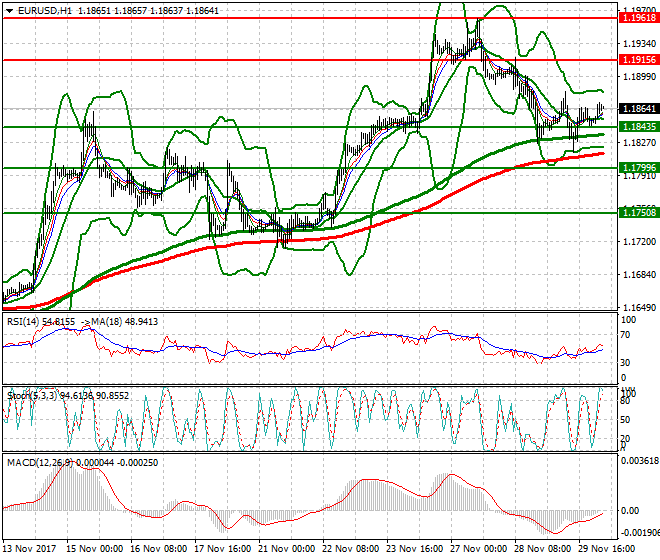Screen dimensions: 660x560
Task: Click the 1.18990 value on the price axis
Action: pos(639,77)
